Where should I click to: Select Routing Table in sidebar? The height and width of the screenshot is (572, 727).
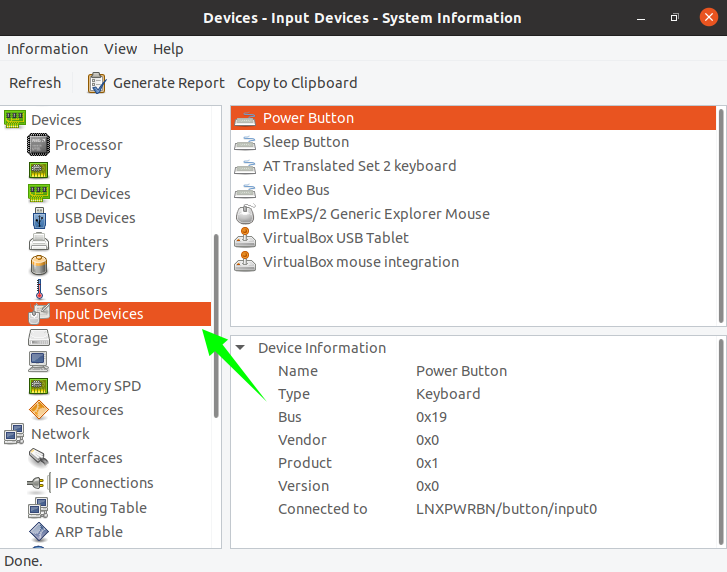click(100, 508)
